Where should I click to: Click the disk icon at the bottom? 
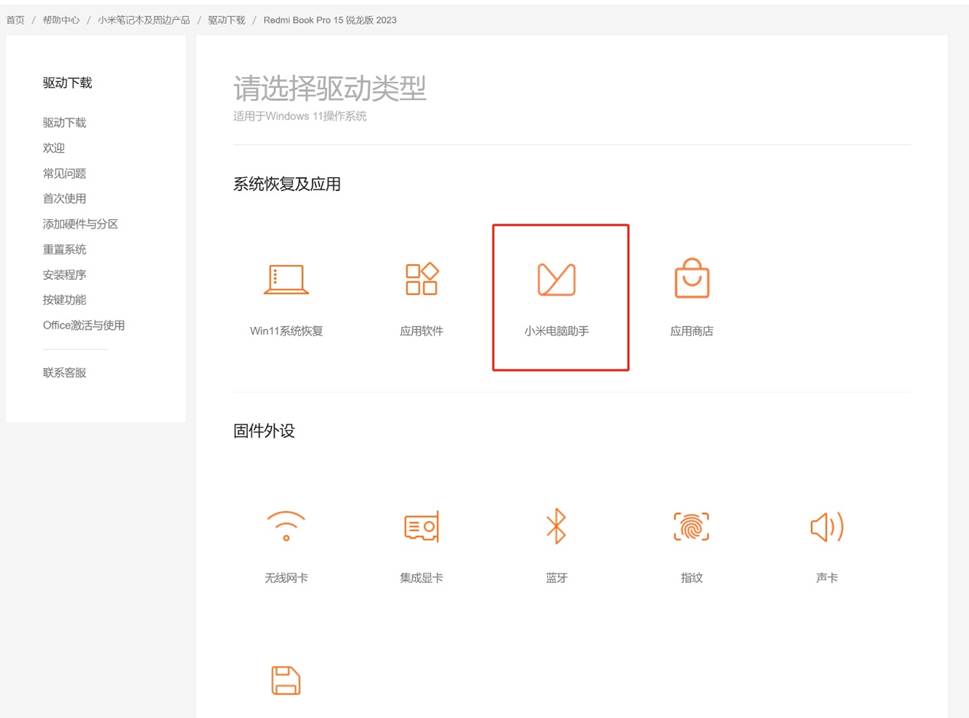coord(284,679)
